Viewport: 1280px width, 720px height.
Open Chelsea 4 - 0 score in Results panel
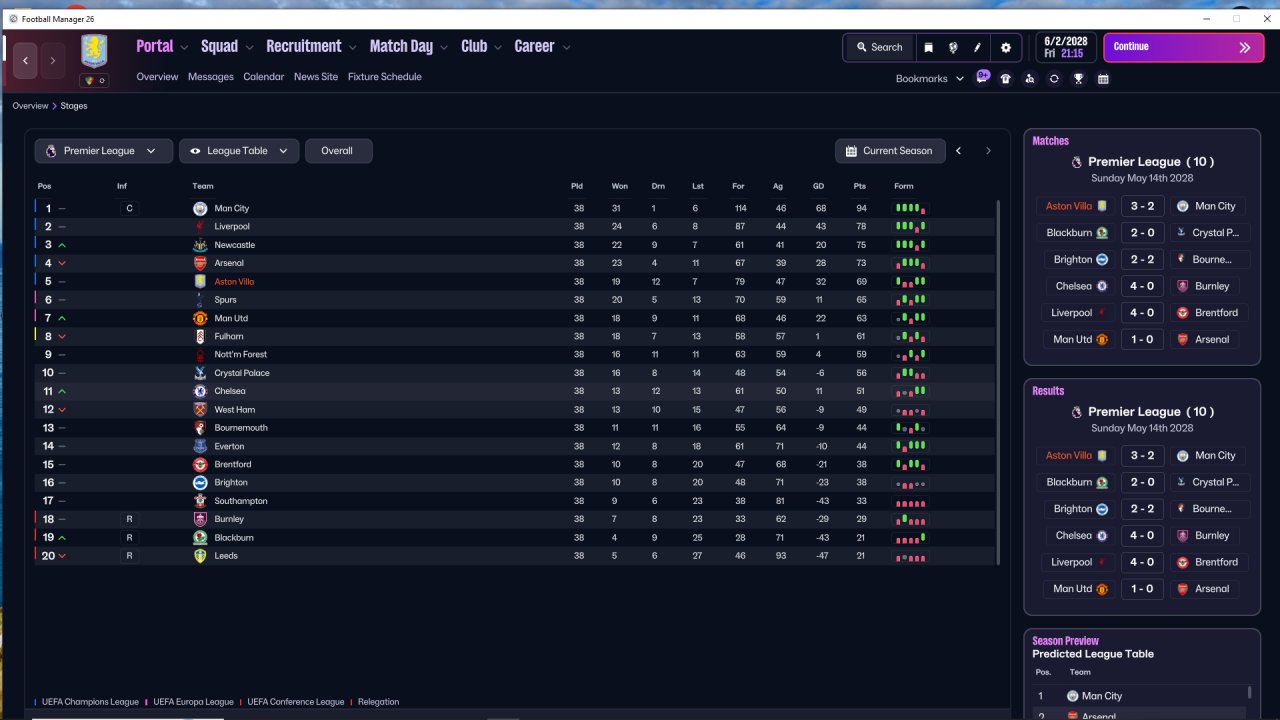[x=1142, y=535]
